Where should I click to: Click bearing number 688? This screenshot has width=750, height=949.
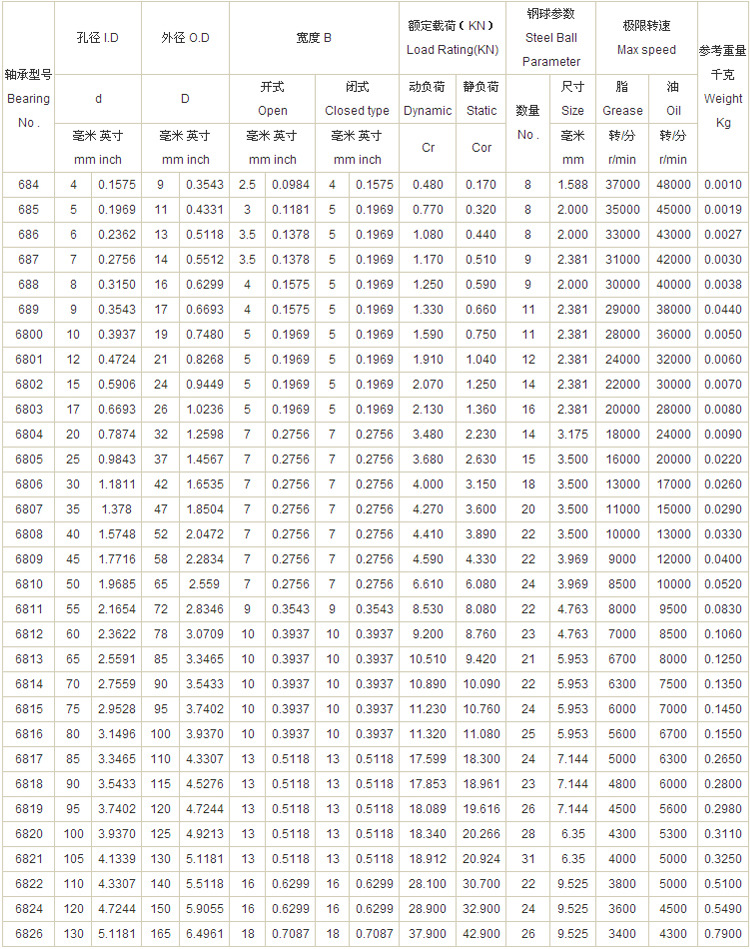pyautogui.click(x=28, y=284)
